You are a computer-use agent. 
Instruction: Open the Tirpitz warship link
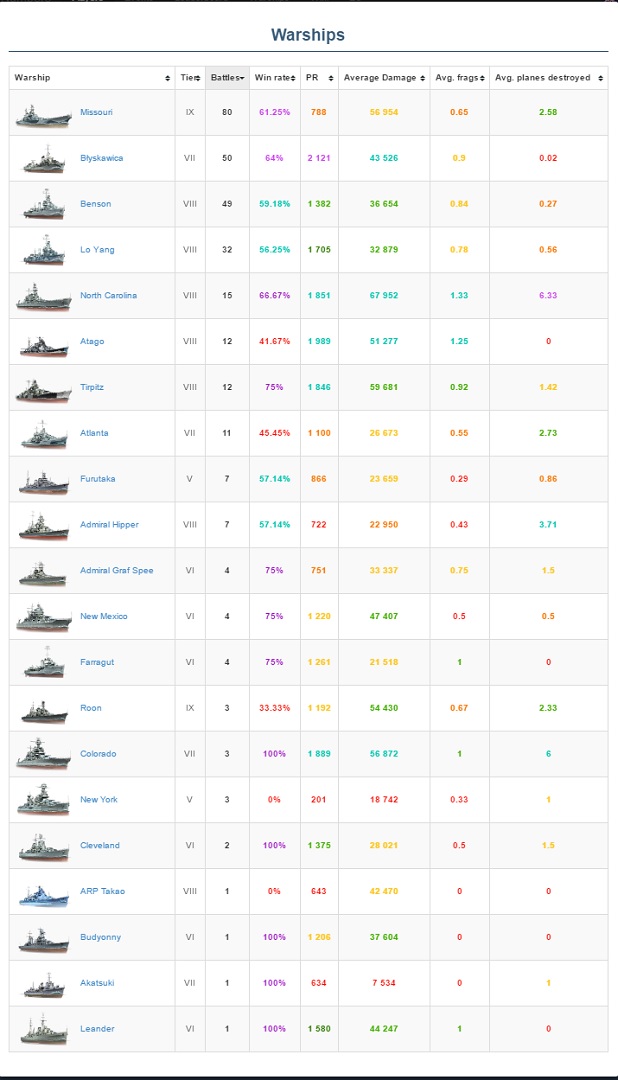92,387
